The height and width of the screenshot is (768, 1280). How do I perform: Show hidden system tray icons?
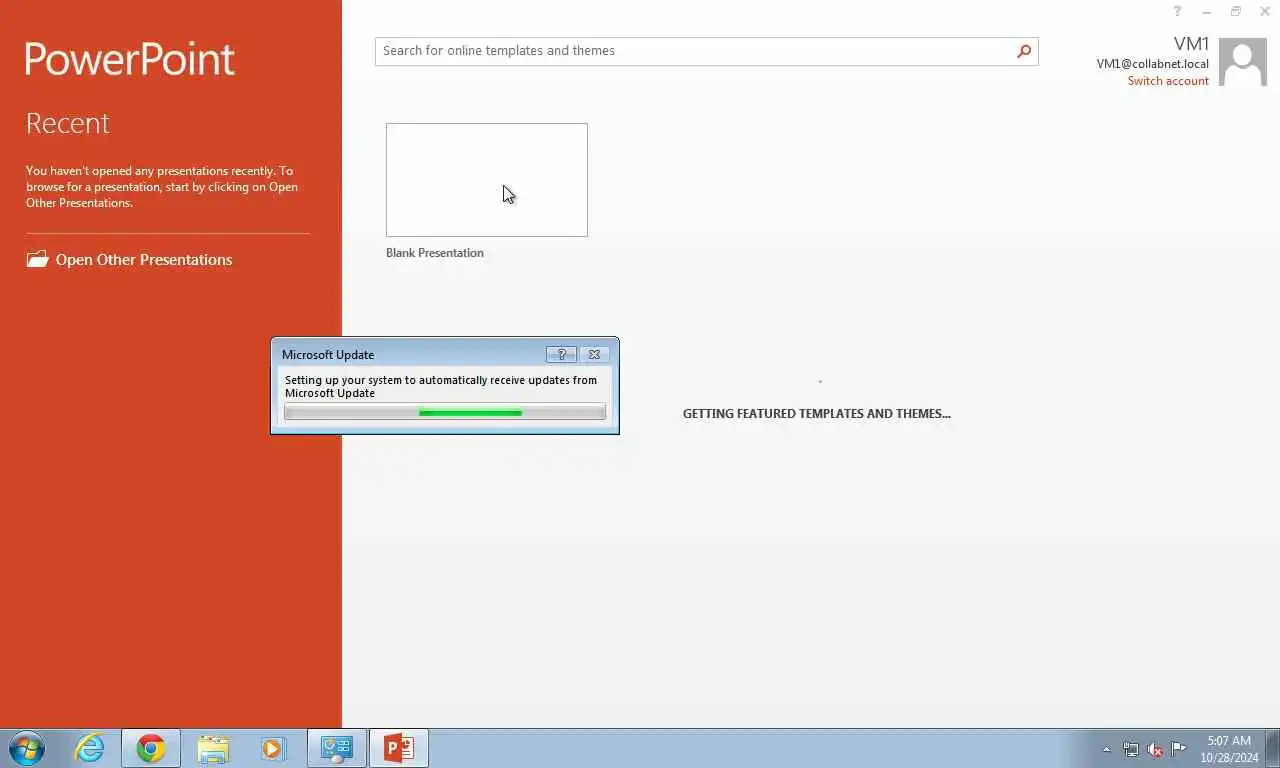(1106, 749)
